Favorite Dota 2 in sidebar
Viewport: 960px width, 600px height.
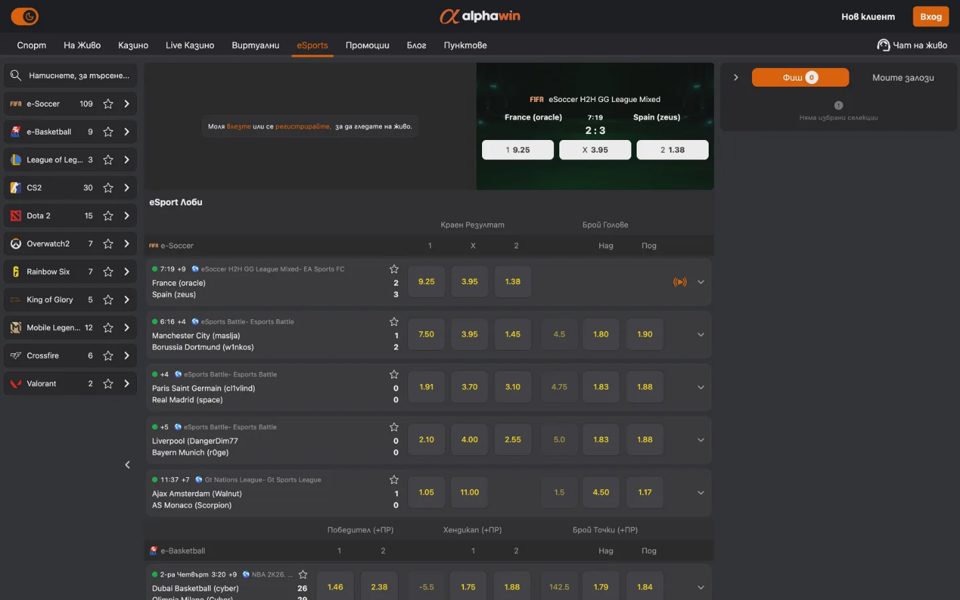108,216
